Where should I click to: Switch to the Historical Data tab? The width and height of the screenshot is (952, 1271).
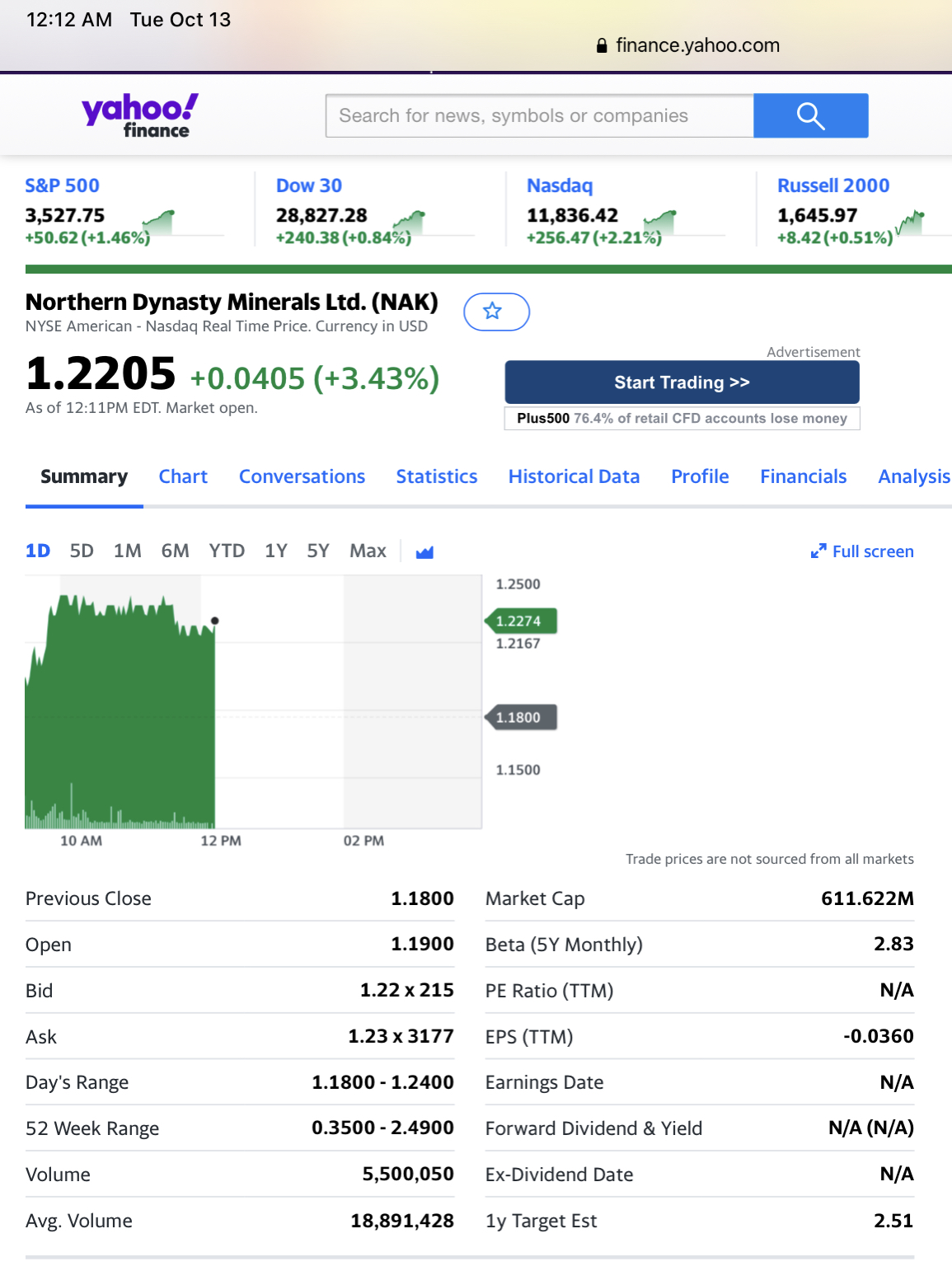click(x=574, y=476)
